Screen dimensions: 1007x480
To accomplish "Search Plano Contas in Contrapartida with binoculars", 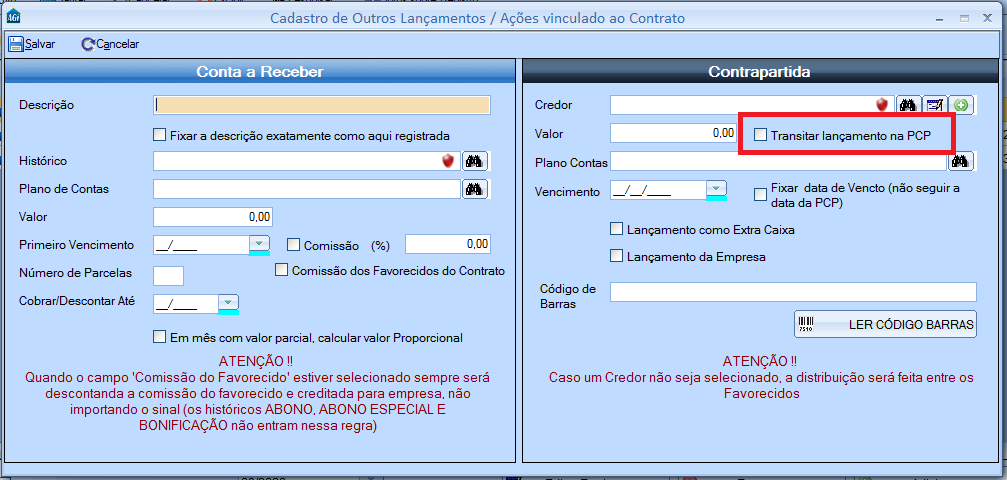I will point(962,161).
